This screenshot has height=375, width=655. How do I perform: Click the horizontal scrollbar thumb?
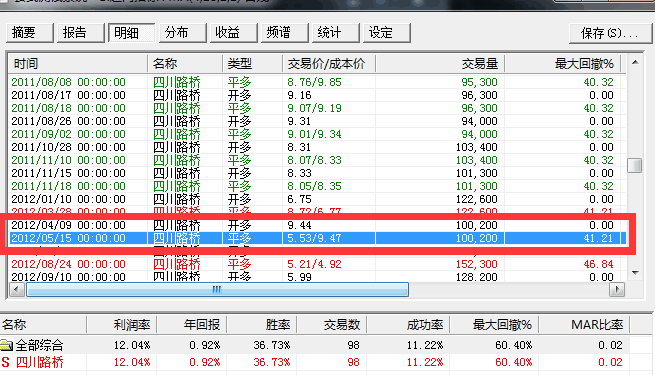(217, 289)
